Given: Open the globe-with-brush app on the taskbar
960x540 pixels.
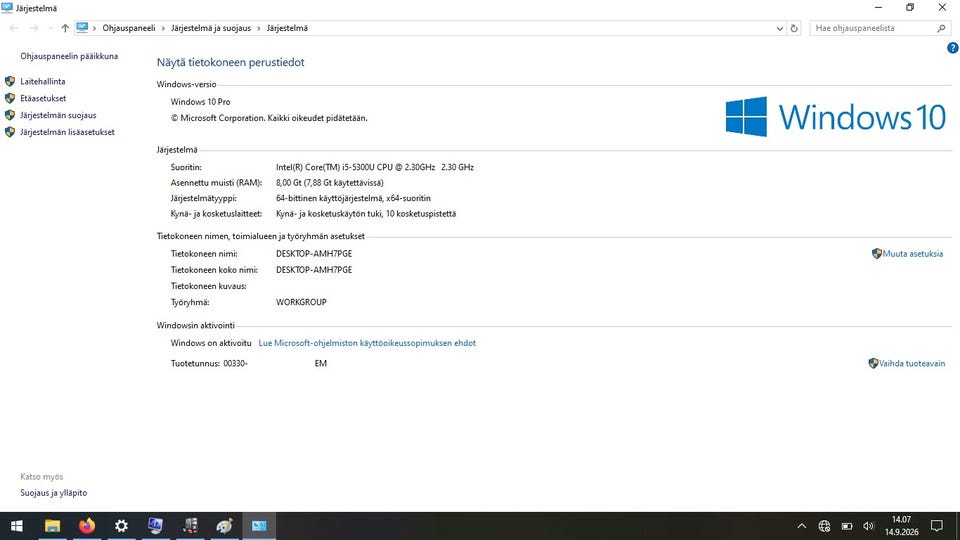Looking at the screenshot, I should click(x=225, y=526).
